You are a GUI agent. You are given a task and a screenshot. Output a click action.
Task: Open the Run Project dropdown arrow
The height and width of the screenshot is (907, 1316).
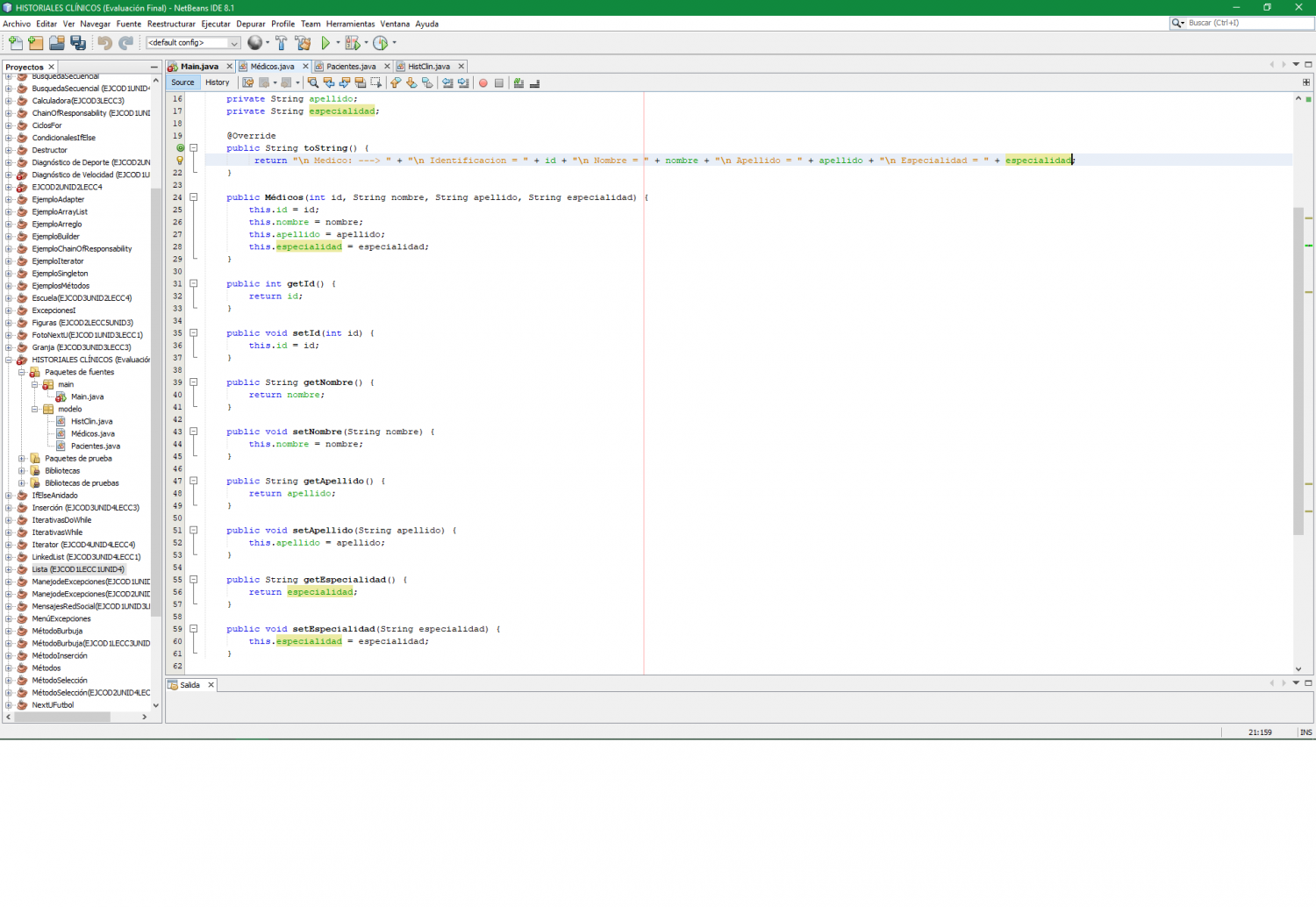[338, 42]
